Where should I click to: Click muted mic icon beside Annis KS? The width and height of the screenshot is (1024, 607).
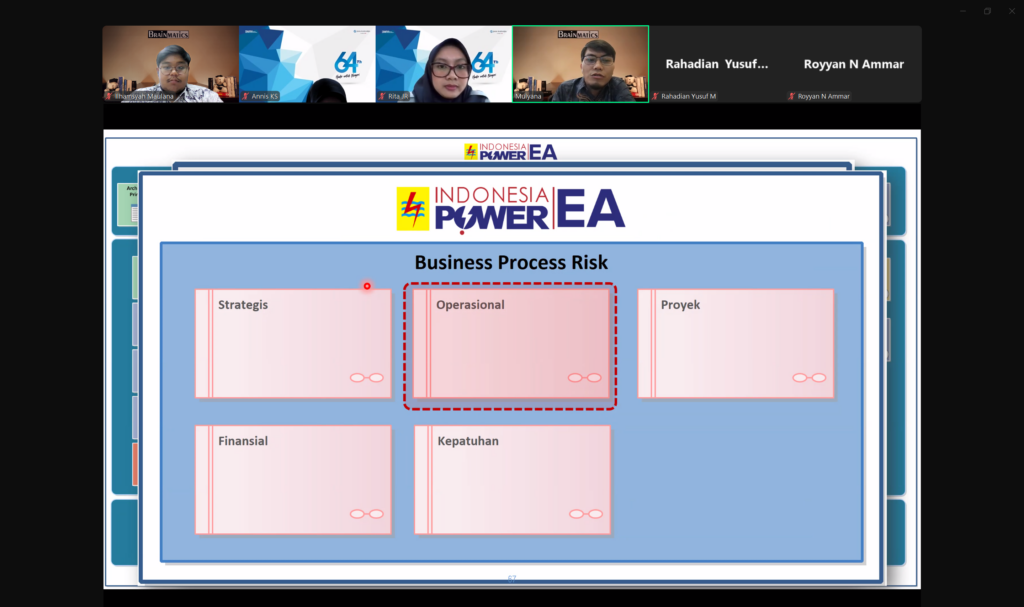246,96
